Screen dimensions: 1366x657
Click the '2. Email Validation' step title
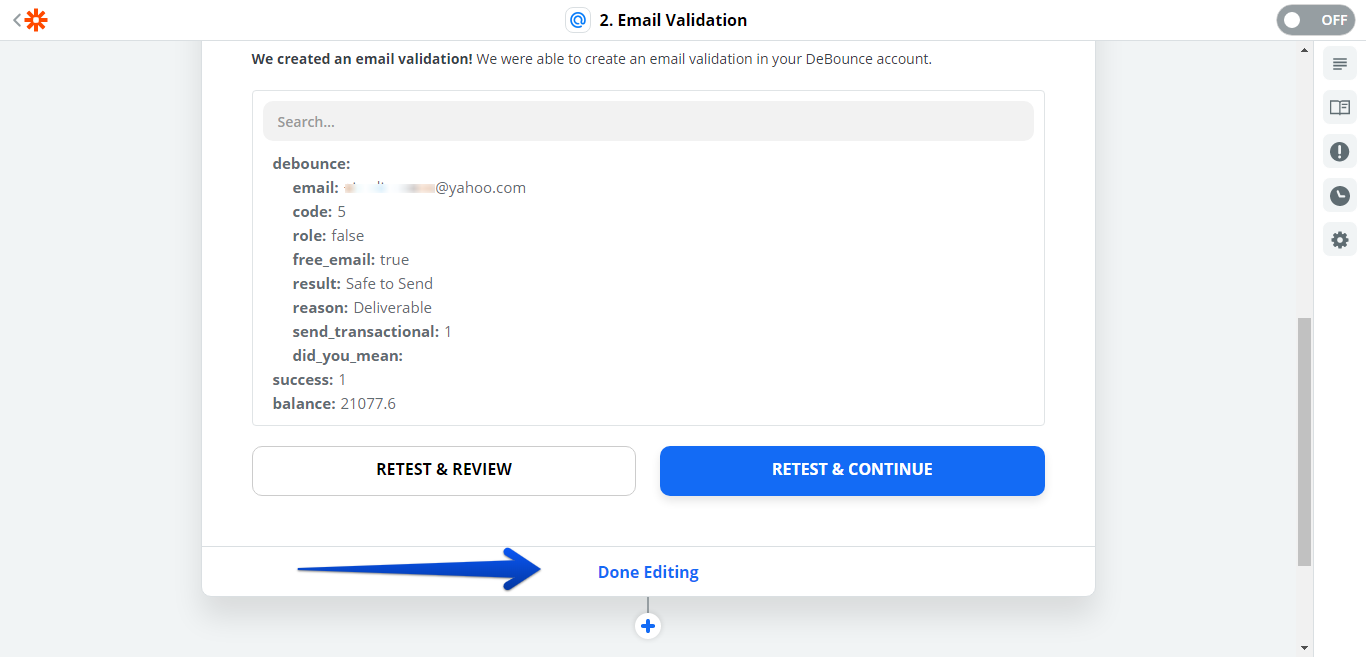coord(673,20)
